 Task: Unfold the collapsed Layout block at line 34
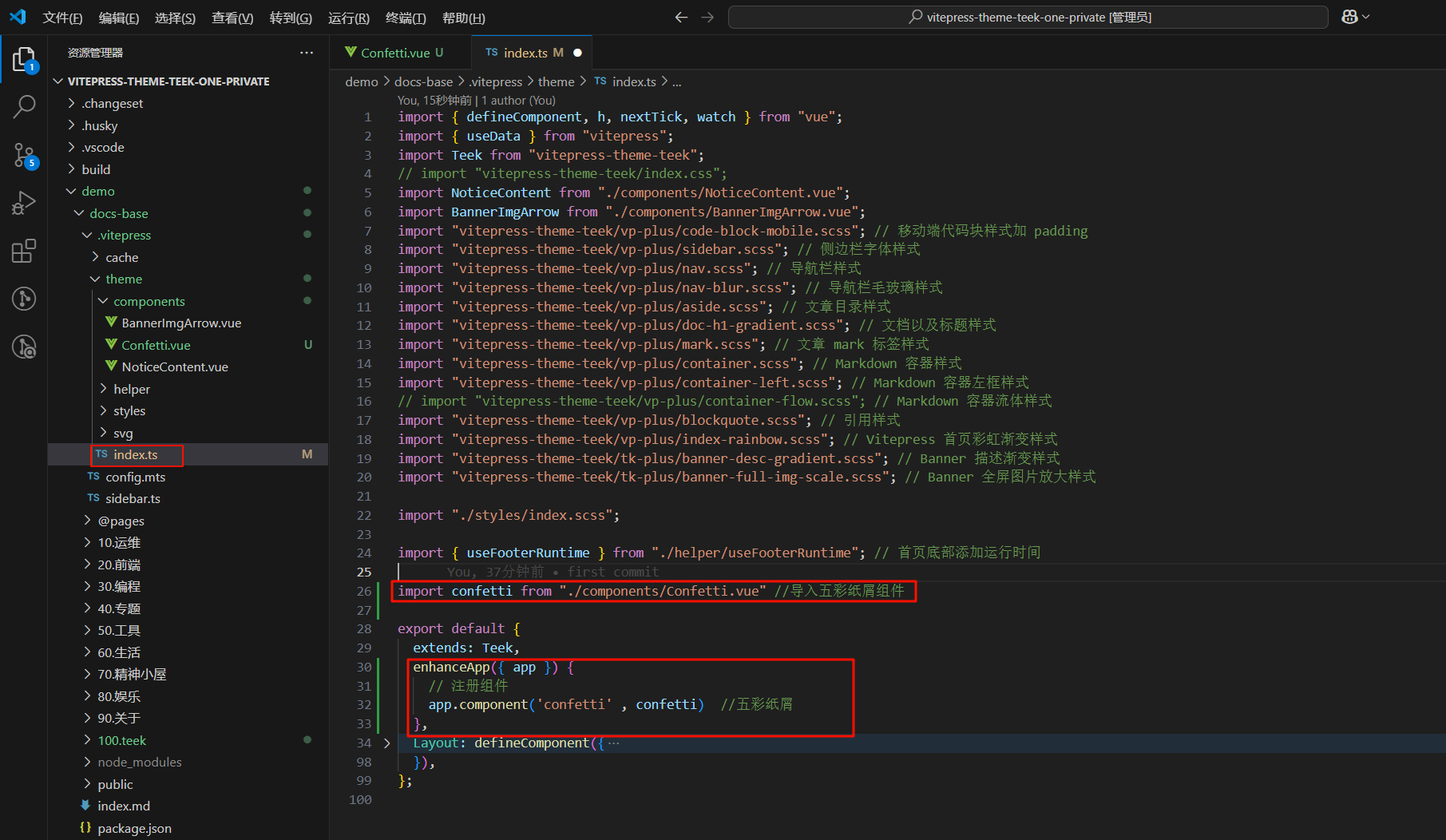[x=387, y=743]
